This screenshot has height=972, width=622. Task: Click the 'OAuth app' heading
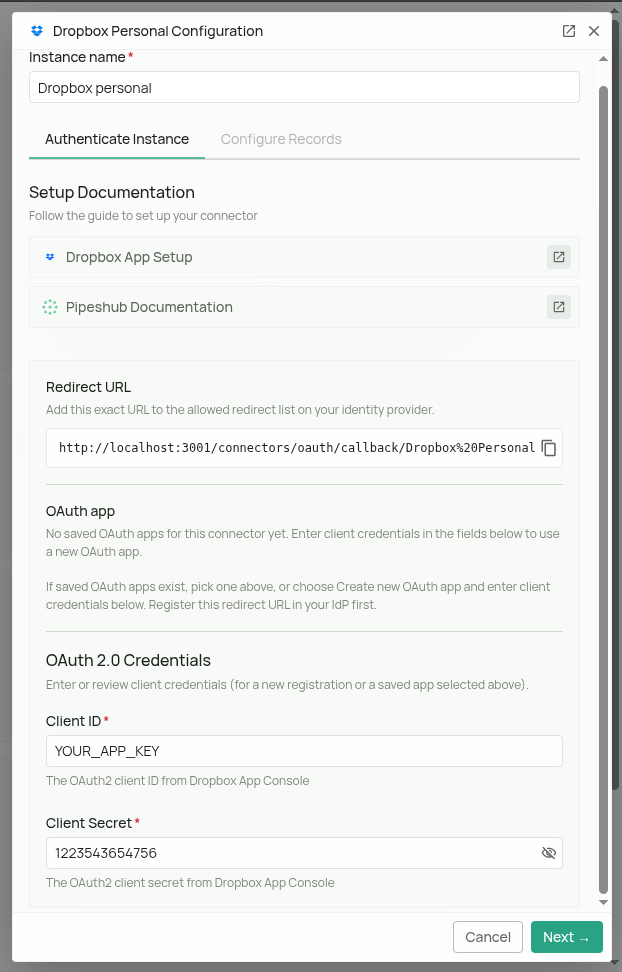pos(81,511)
